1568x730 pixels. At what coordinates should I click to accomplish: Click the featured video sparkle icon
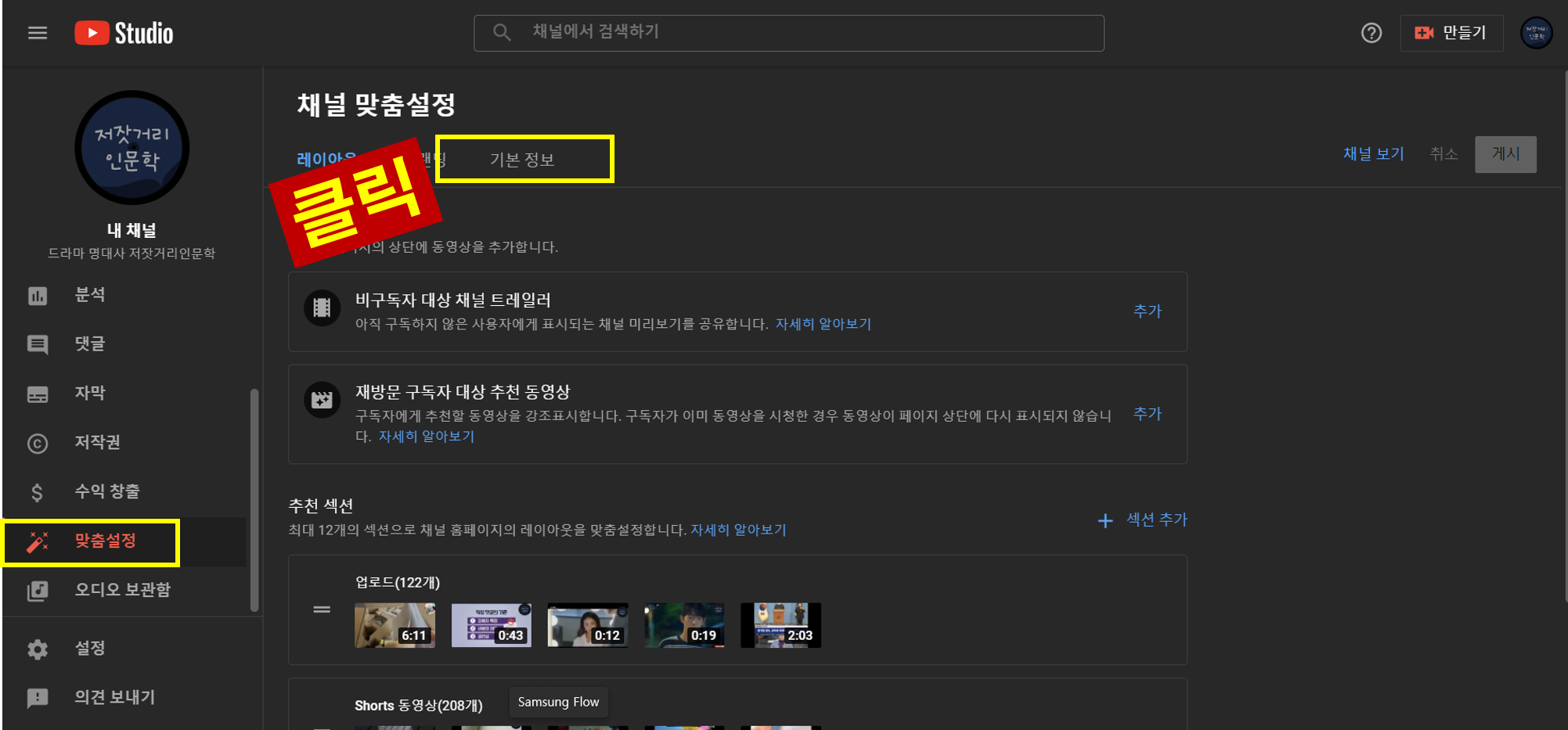322,400
